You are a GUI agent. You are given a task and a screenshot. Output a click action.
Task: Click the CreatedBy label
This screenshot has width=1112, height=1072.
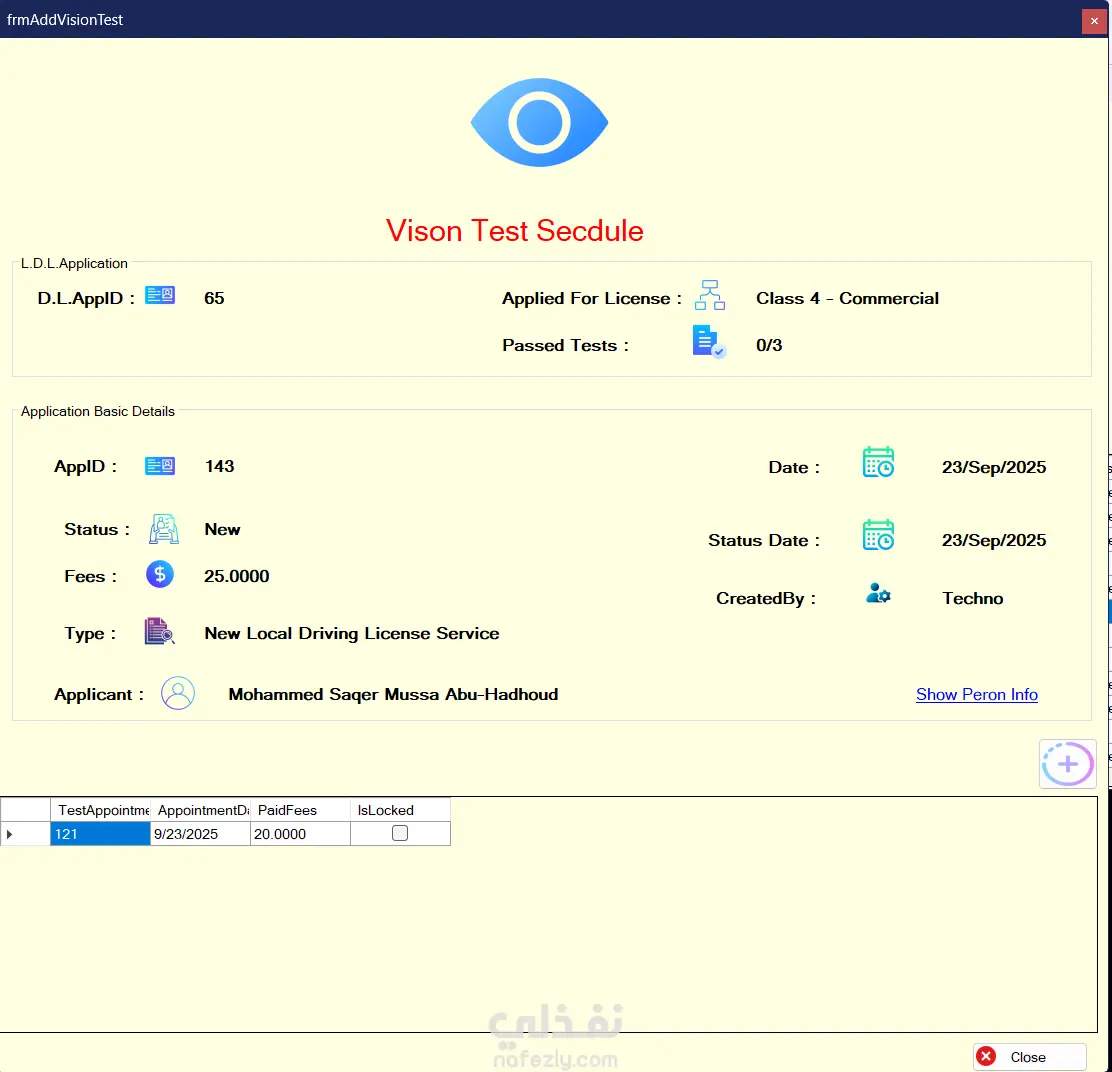click(x=766, y=598)
